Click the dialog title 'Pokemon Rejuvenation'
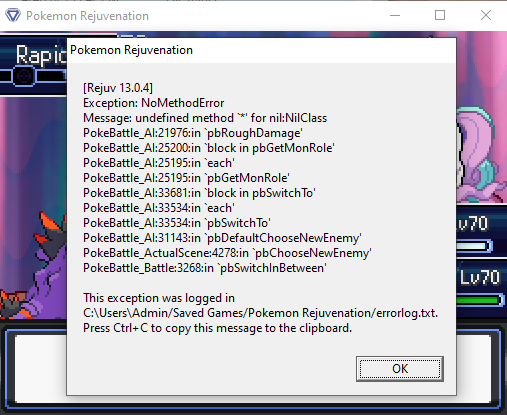The height and width of the screenshot is (415, 507). 131,50
